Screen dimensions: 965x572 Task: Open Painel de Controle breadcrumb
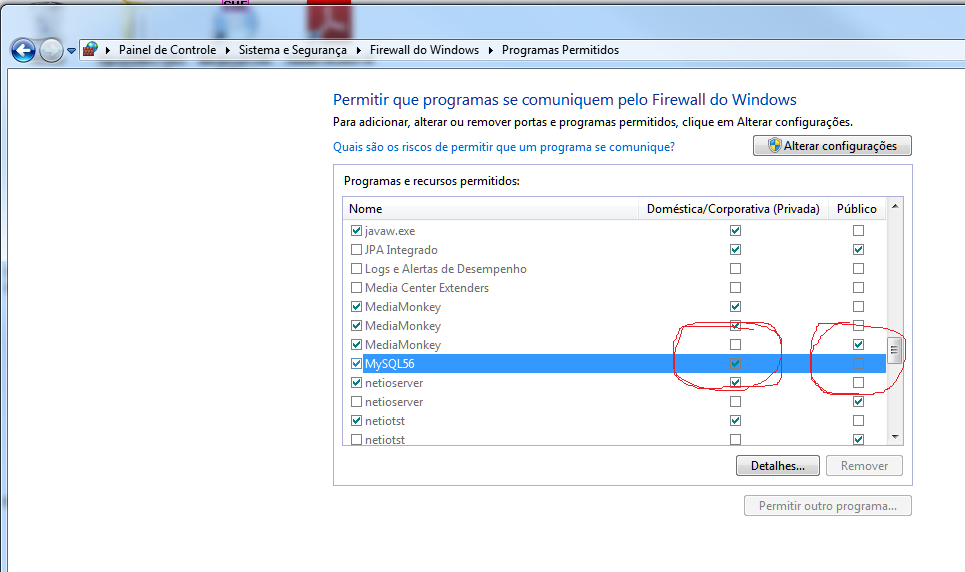click(167, 50)
